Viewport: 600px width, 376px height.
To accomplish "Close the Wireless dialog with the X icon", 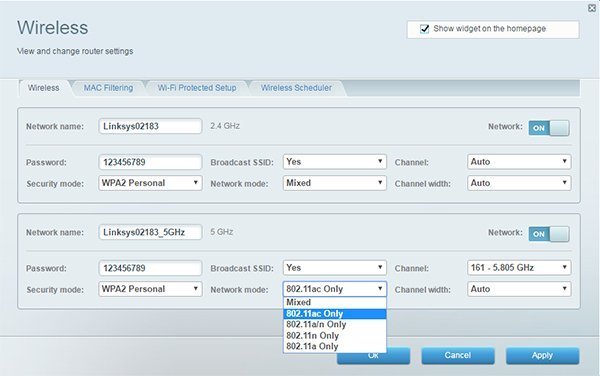I will coord(592,8).
